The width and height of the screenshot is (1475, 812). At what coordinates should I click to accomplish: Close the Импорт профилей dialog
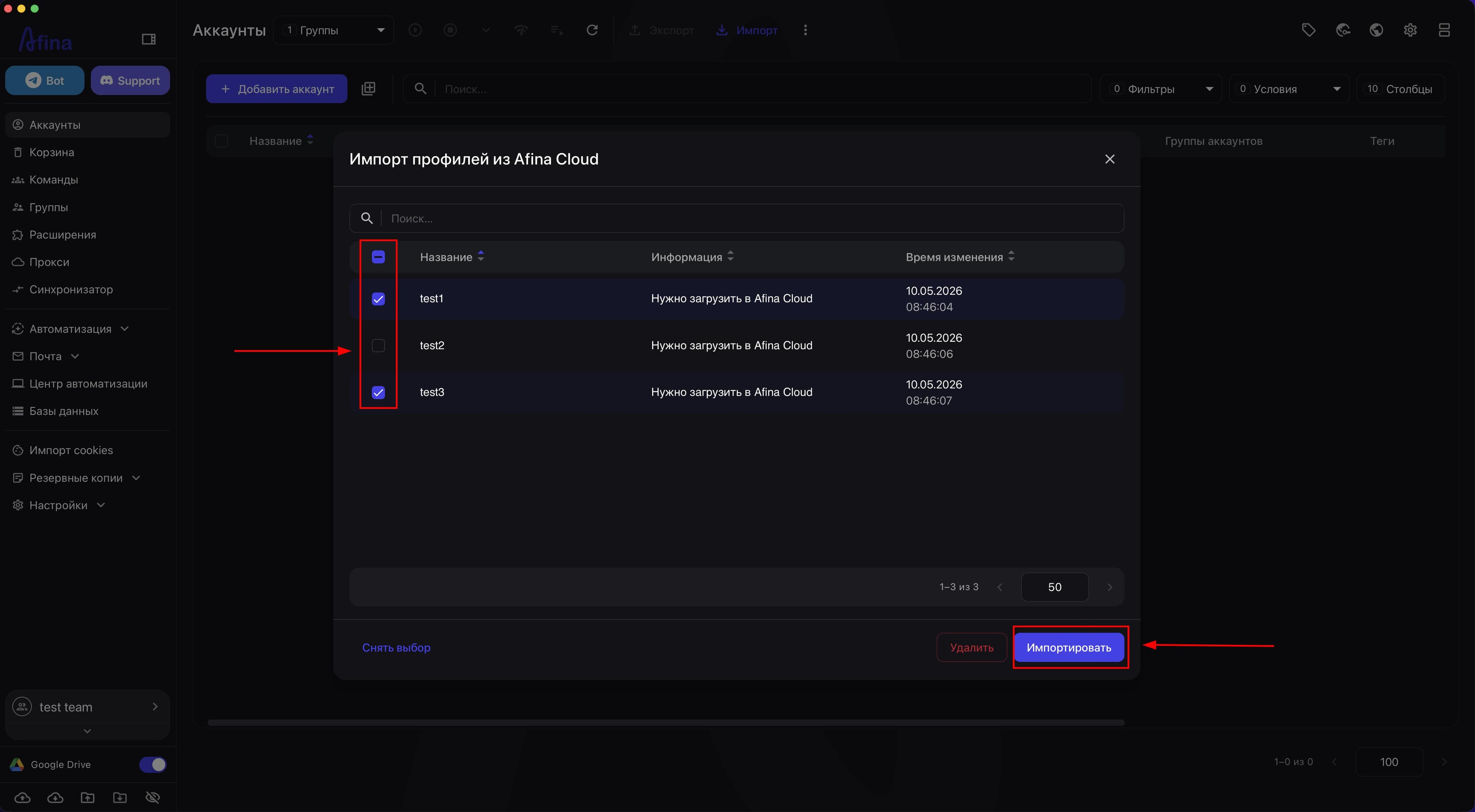1110,159
